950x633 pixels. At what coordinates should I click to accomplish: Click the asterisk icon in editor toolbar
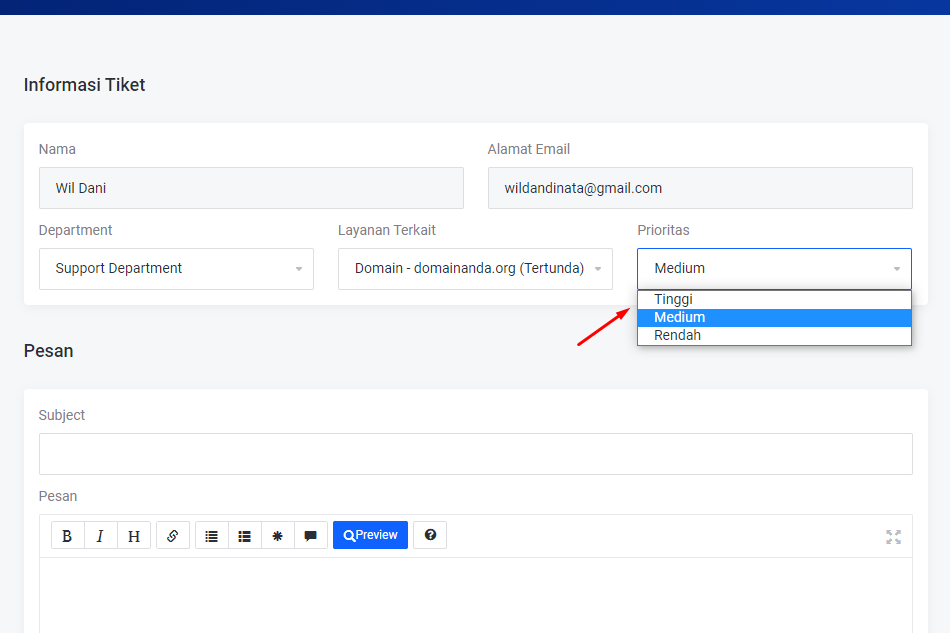(278, 536)
